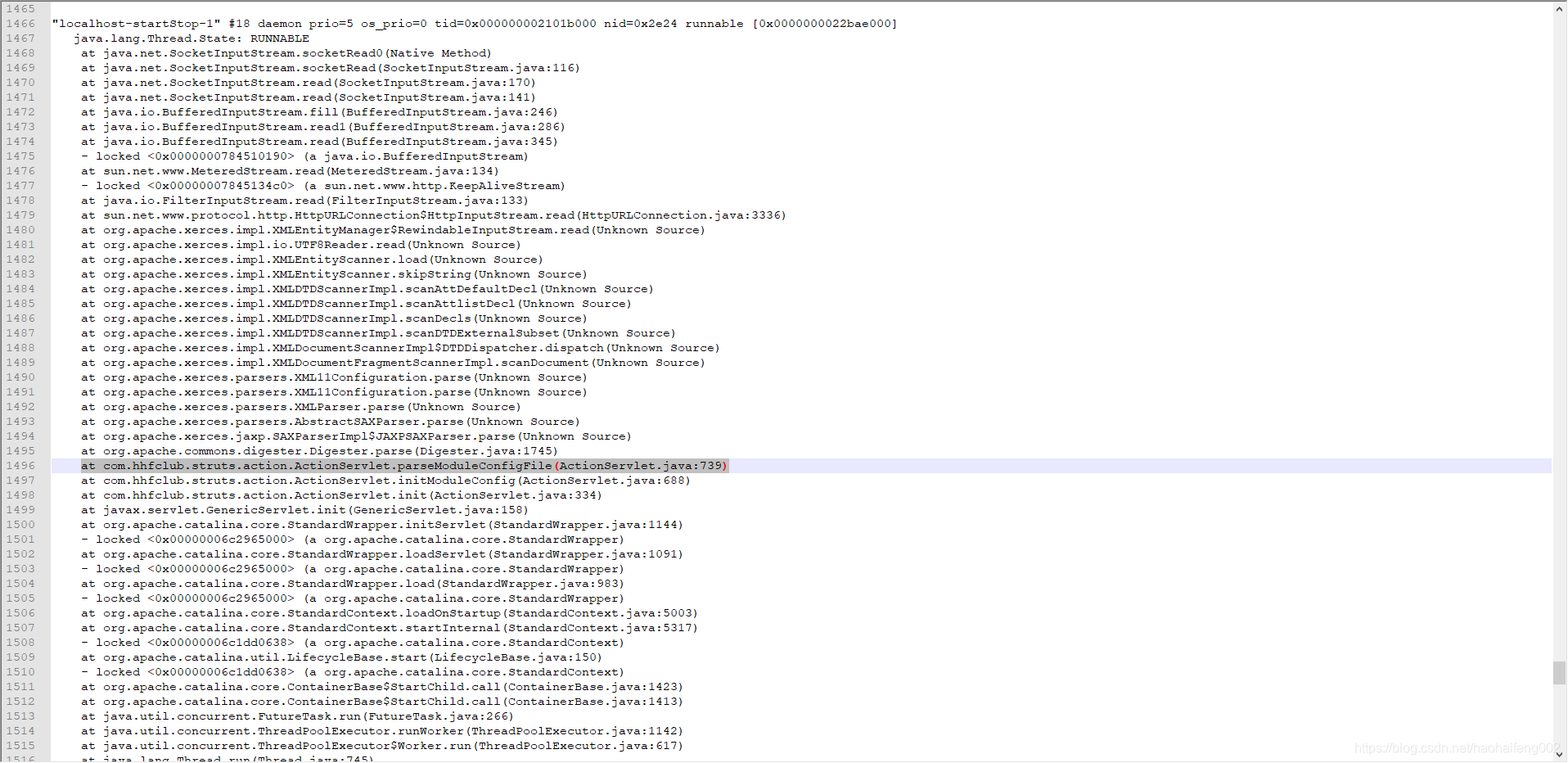Click the XMLEntityScanner.skipString line
Viewport: 1568px width, 763px height.
point(334,274)
